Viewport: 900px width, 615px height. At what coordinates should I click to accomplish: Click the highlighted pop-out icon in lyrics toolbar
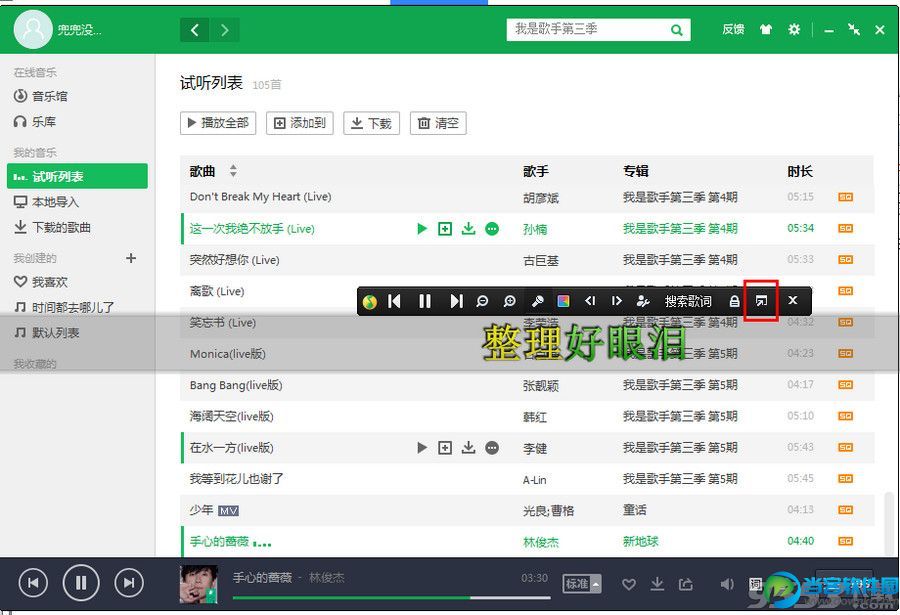[761, 301]
